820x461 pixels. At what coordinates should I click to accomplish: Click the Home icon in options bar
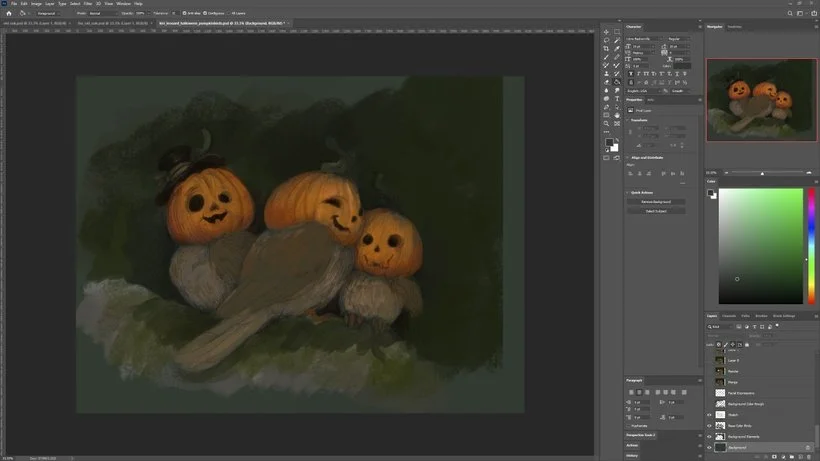point(8,13)
